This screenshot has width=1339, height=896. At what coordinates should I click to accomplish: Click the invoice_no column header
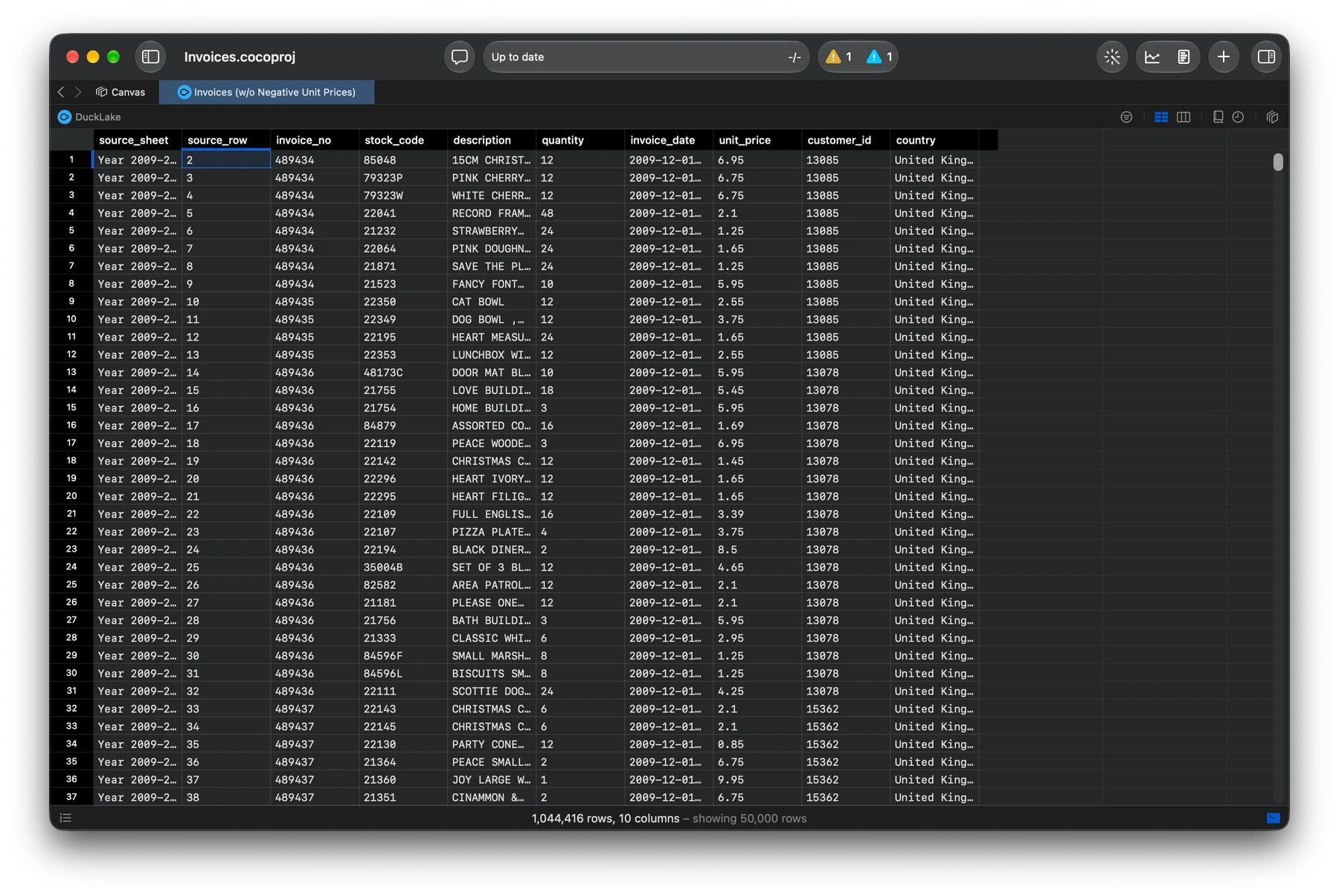pos(315,140)
